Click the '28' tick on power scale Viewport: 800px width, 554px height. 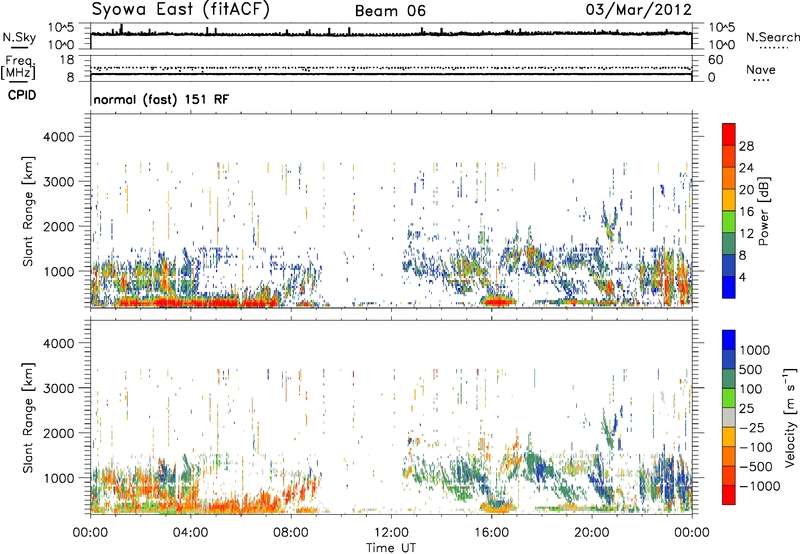pos(746,146)
